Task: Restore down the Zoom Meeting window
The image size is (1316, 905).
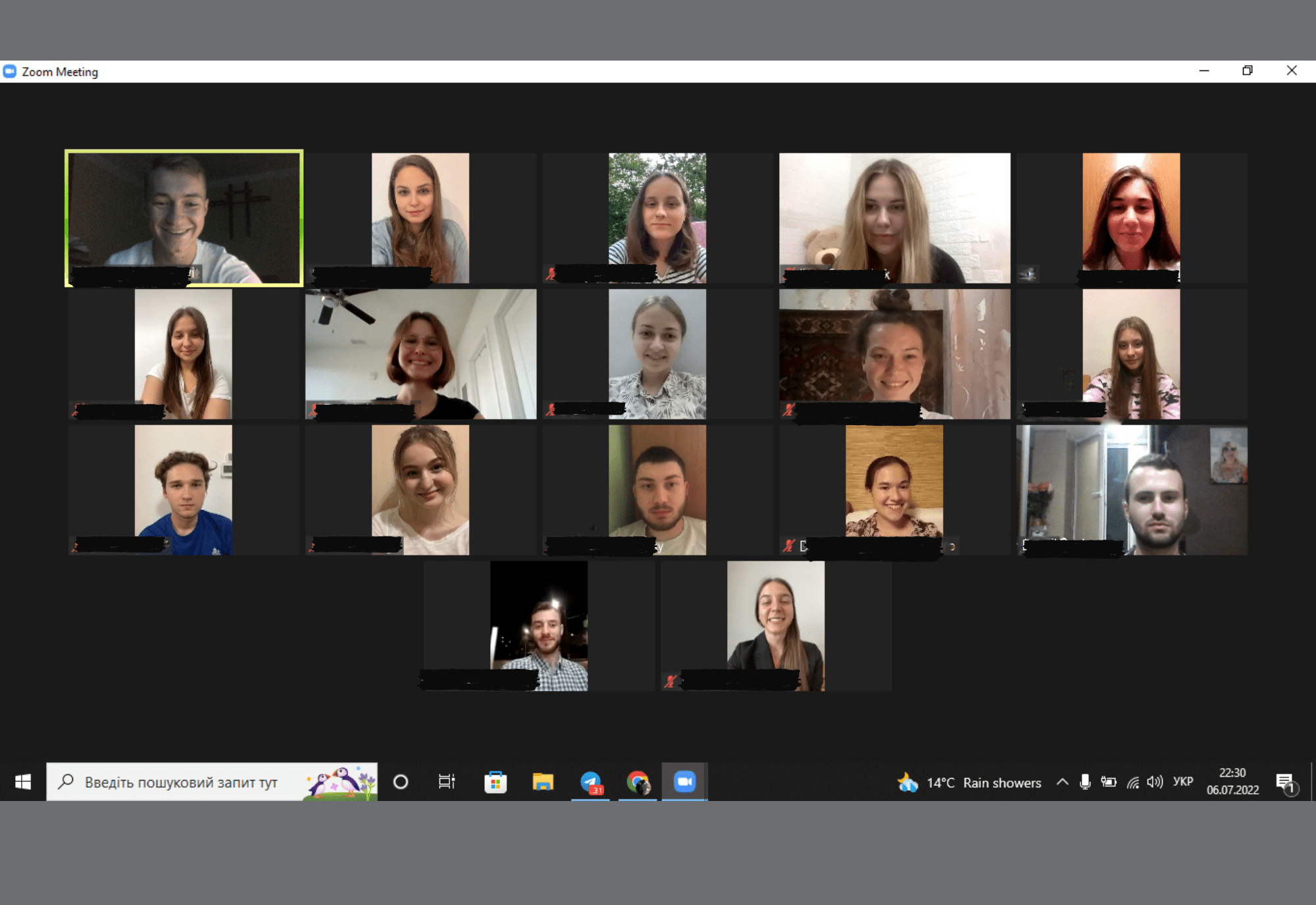Action: click(1247, 70)
